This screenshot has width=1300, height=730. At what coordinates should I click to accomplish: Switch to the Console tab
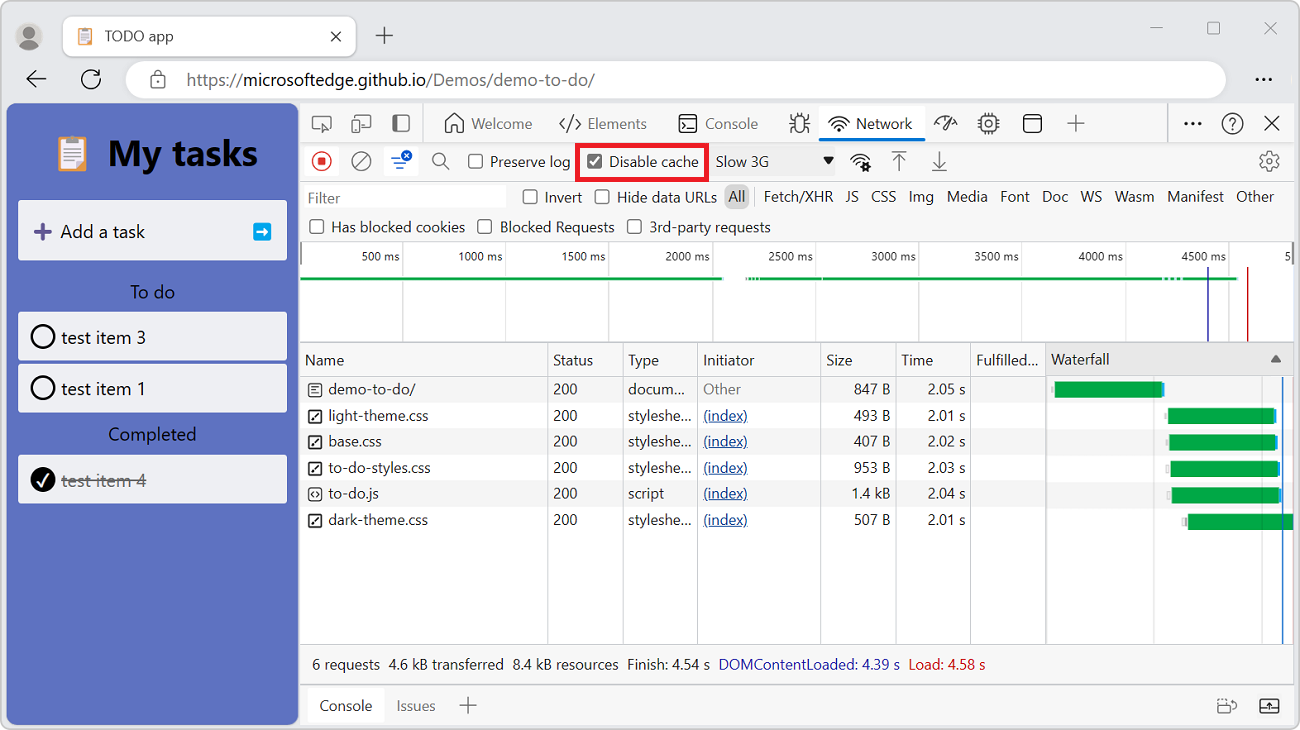[x=720, y=123]
